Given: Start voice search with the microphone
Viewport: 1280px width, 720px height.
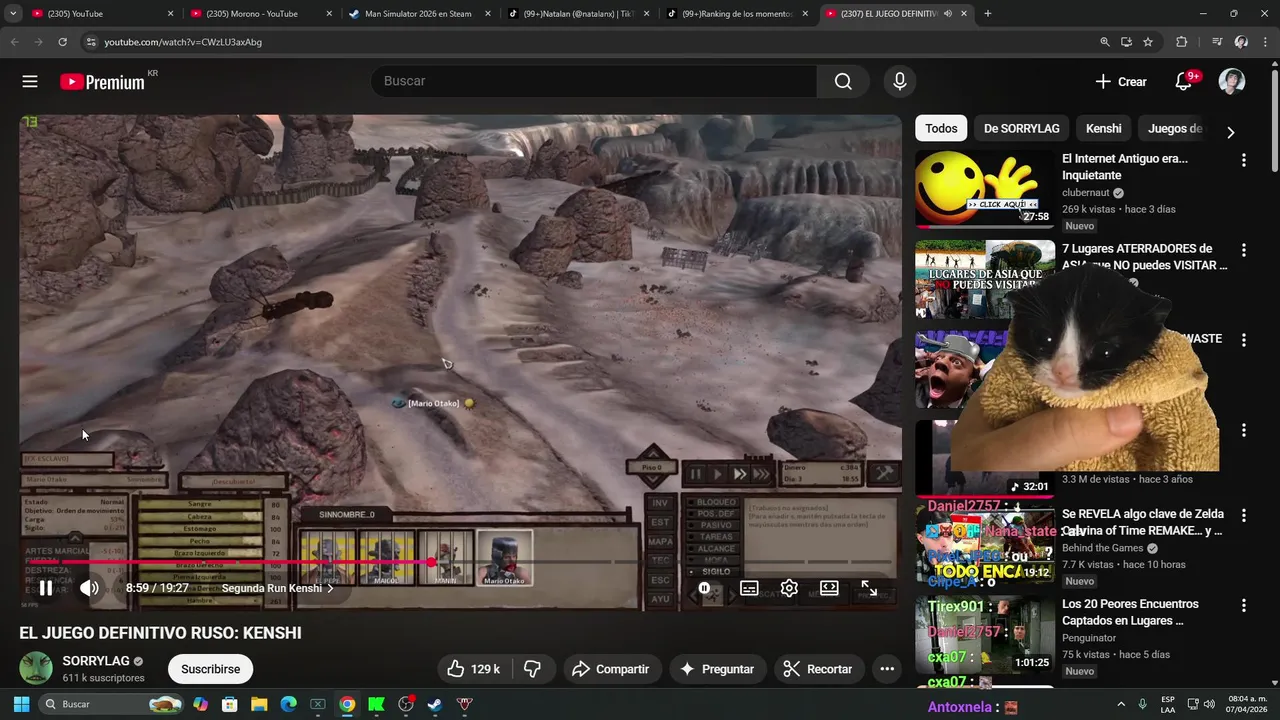Looking at the screenshot, I should pyautogui.click(x=899, y=82).
